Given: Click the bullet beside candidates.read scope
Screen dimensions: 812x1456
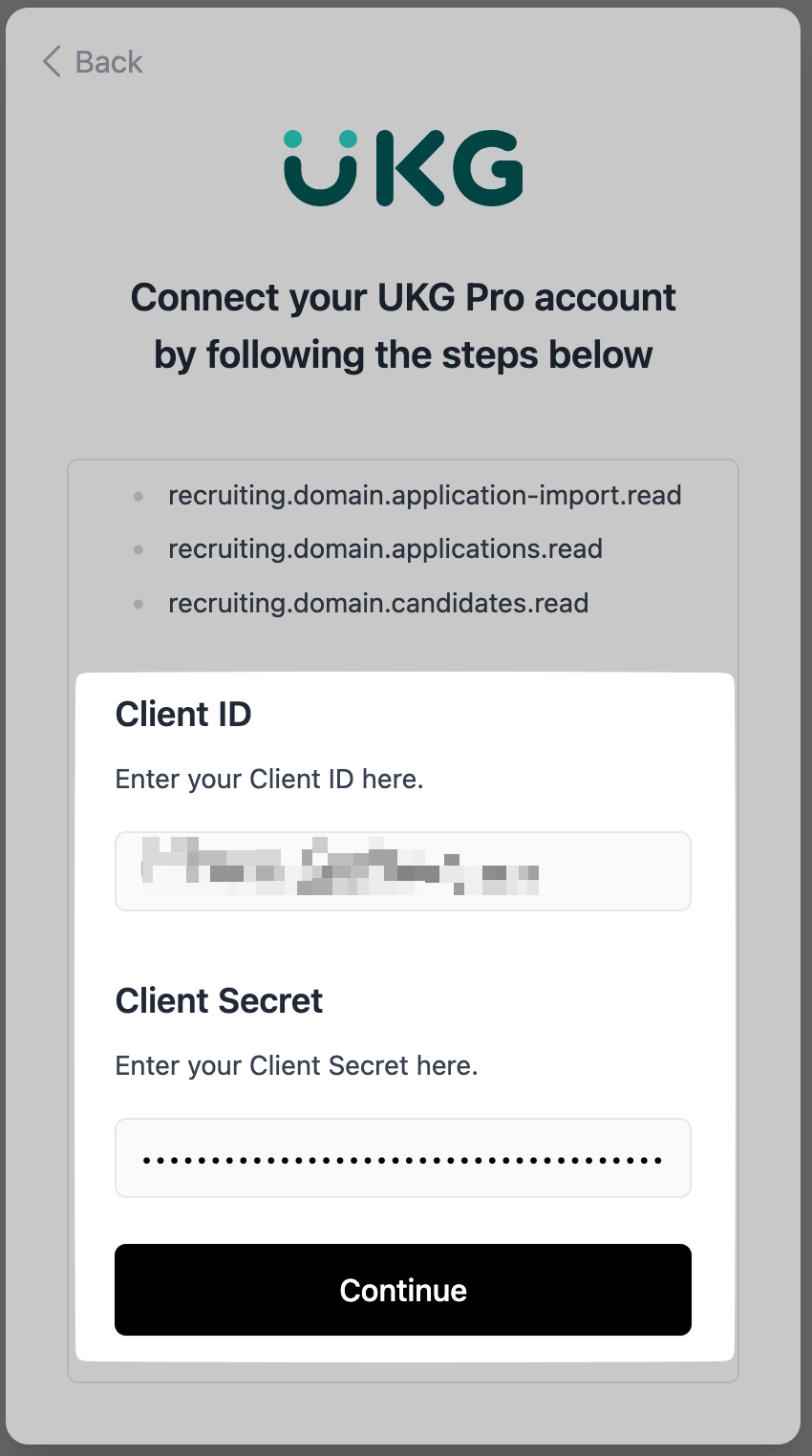Looking at the screenshot, I should click(x=139, y=604).
